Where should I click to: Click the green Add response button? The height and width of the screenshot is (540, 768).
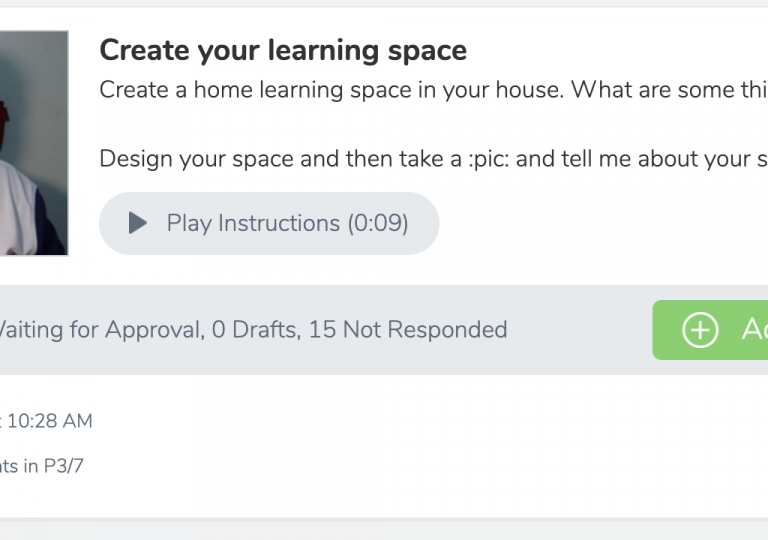point(710,330)
